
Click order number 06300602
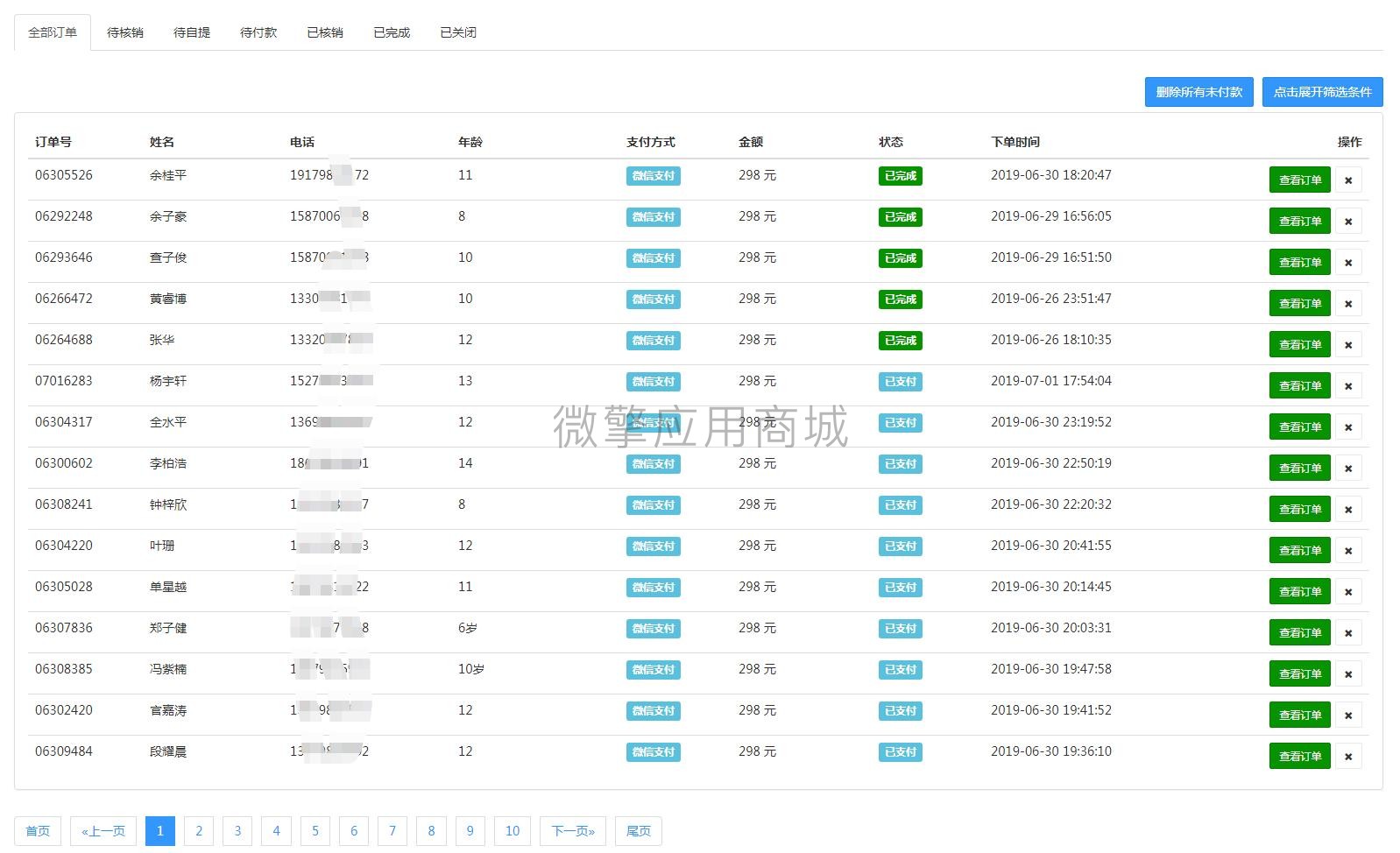click(x=64, y=463)
